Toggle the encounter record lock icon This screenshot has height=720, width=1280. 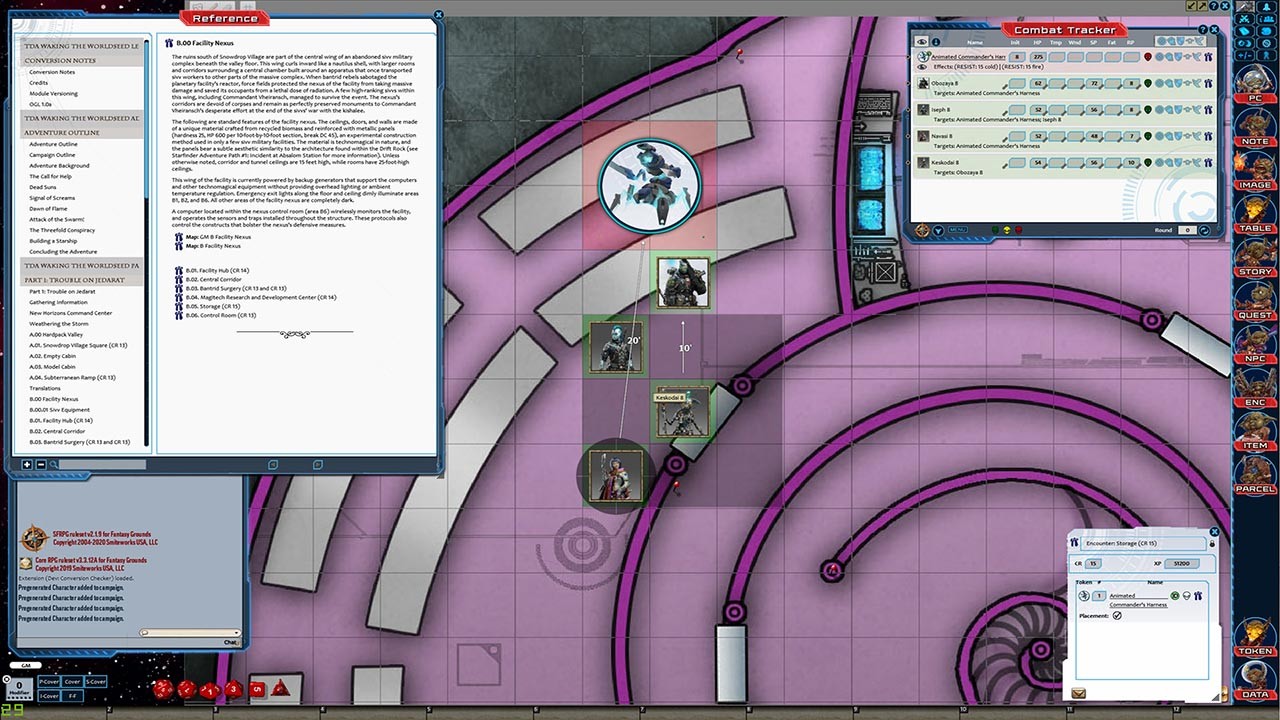1211,543
